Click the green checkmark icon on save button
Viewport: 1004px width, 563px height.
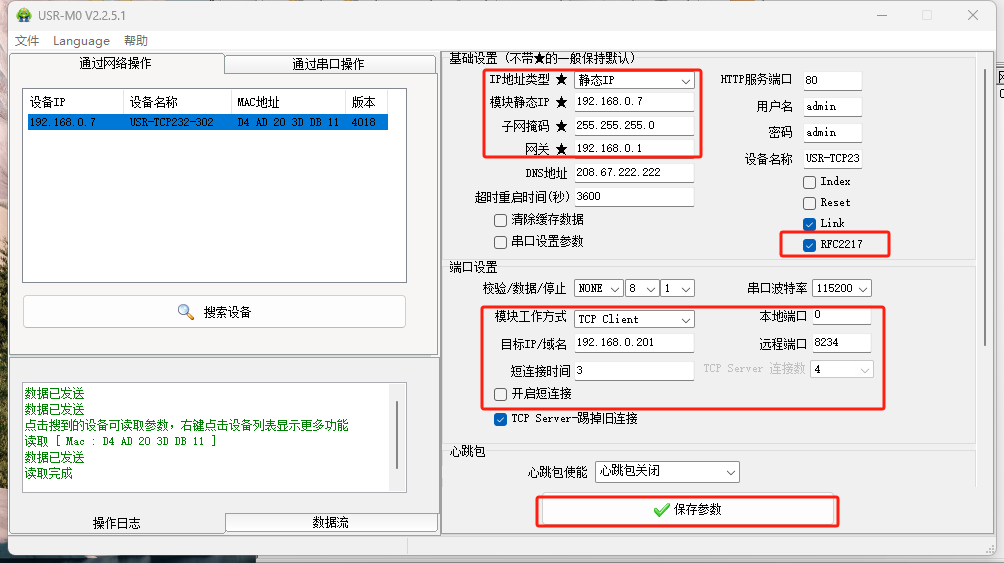[x=661, y=510]
